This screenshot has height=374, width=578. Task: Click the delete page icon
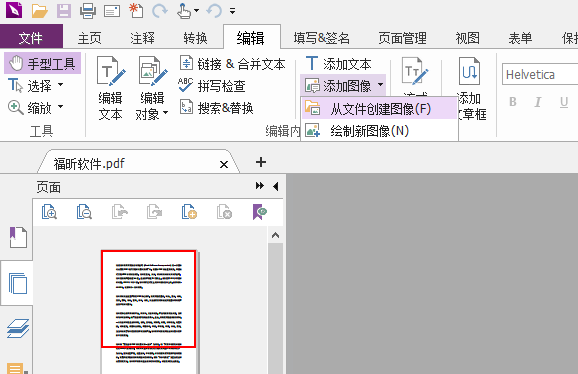click(224, 212)
